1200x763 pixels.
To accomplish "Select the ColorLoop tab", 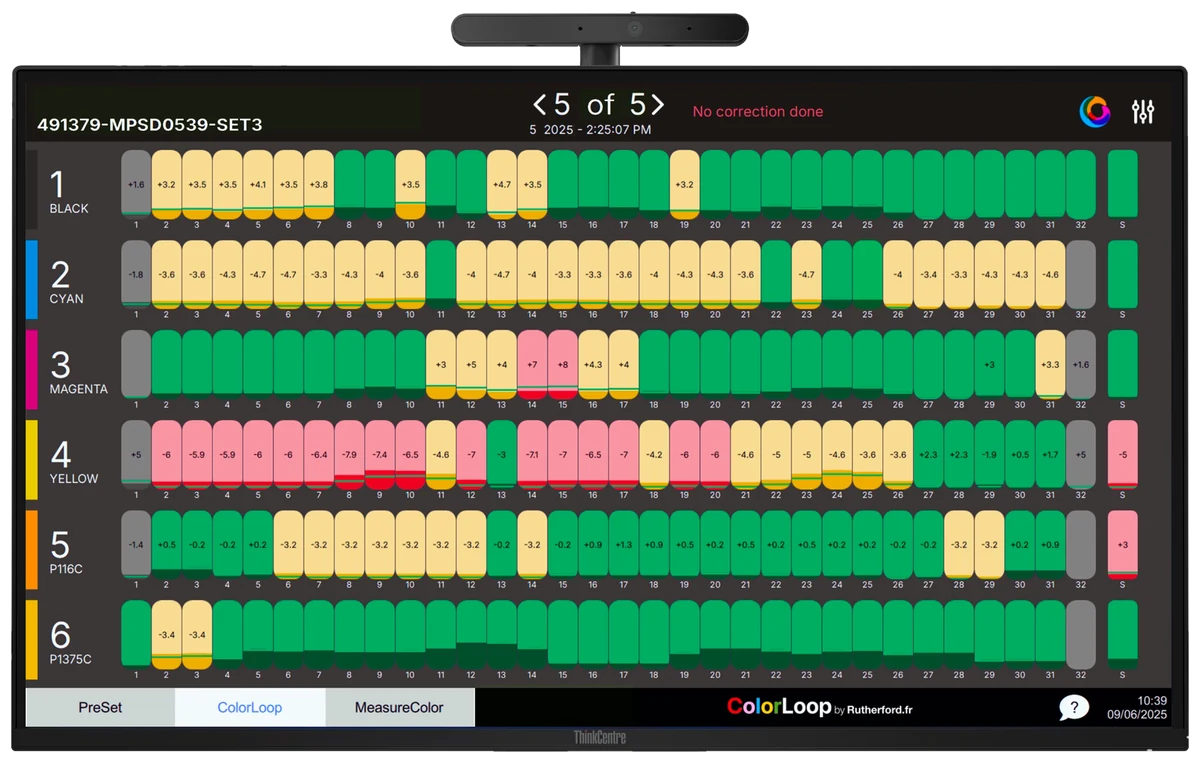I will coord(250,707).
